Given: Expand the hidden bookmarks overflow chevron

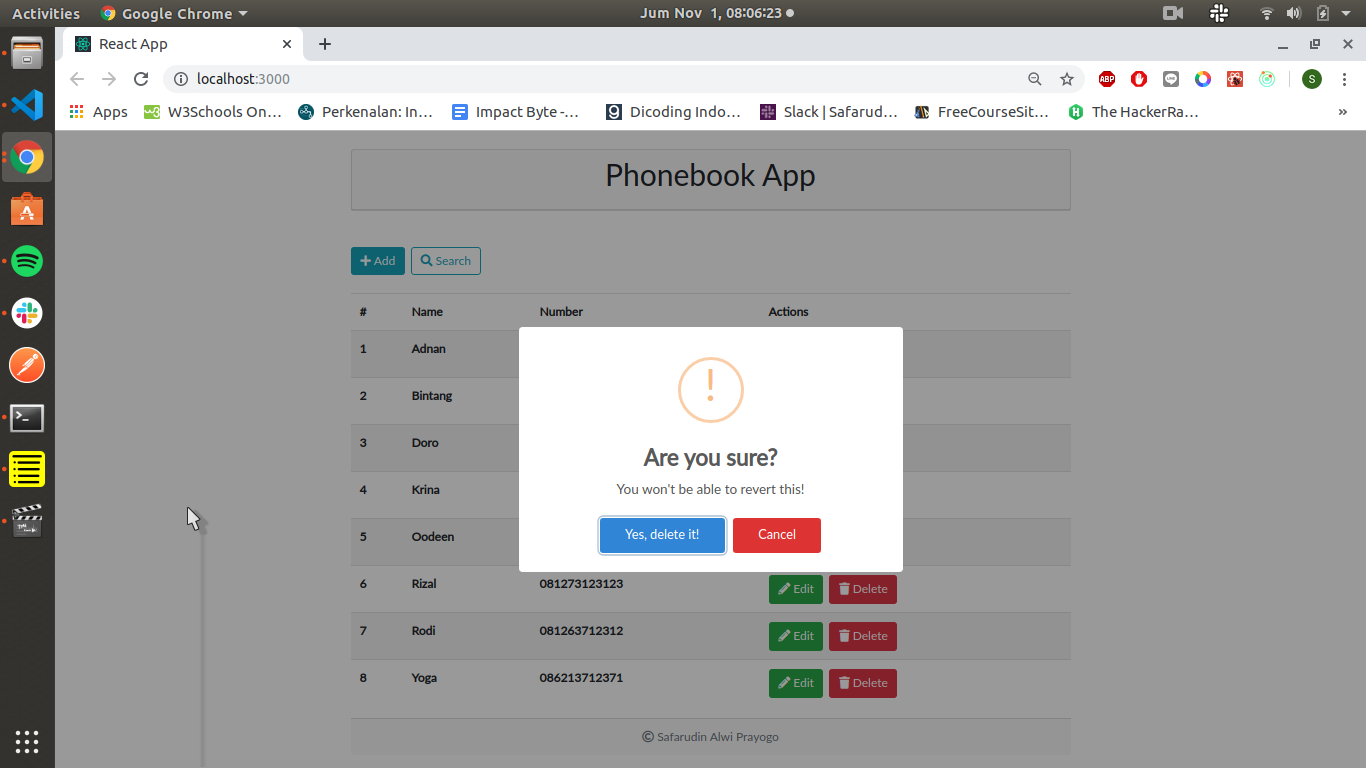Looking at the screenshot, I should (1342, 112).
